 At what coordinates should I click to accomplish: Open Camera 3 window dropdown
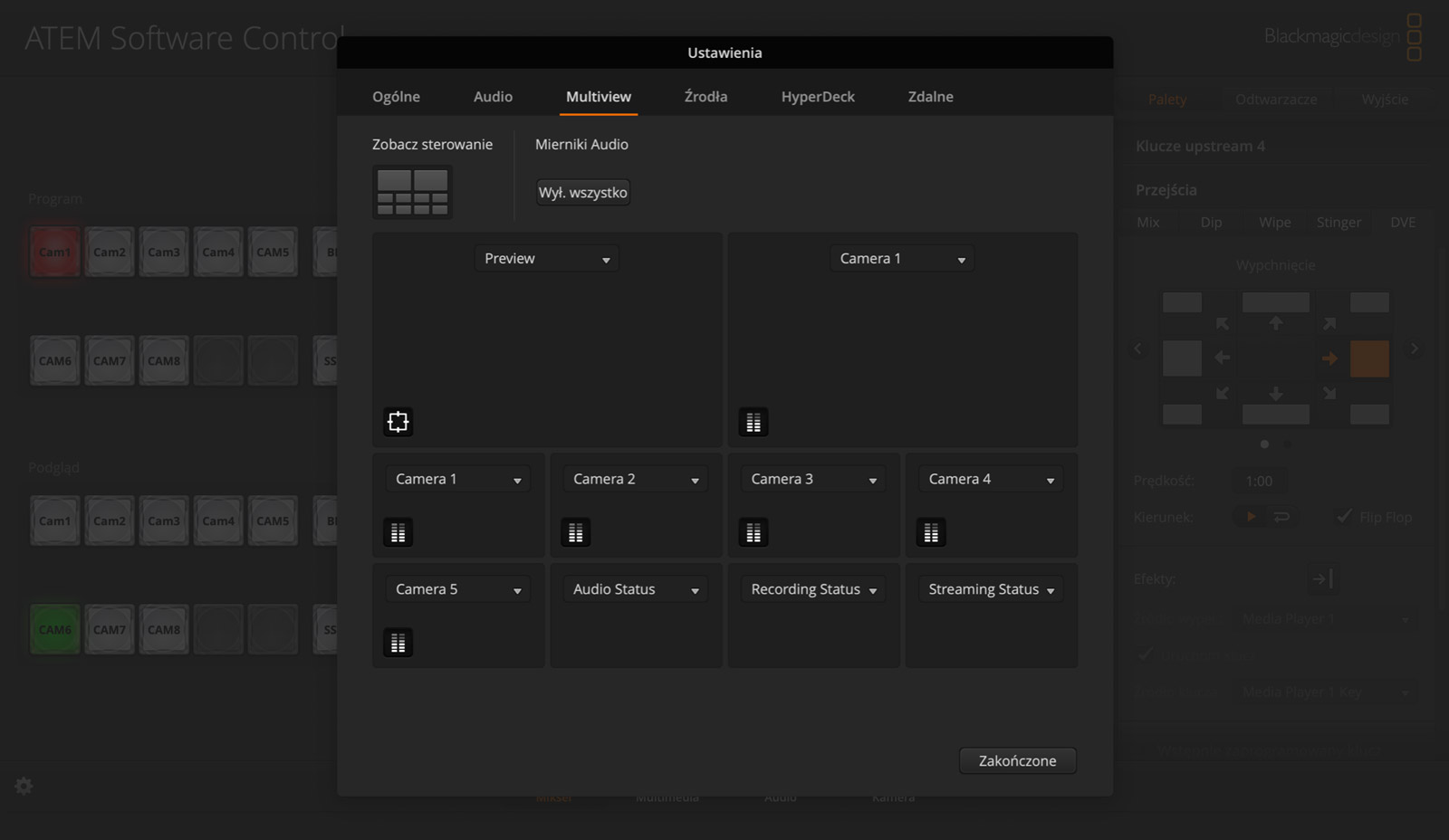(813, 479)
